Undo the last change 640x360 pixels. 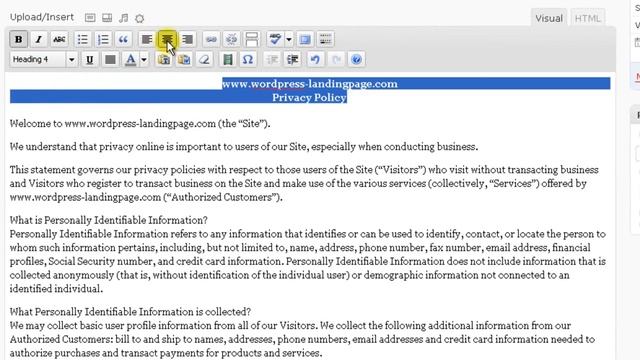(315, 60)
